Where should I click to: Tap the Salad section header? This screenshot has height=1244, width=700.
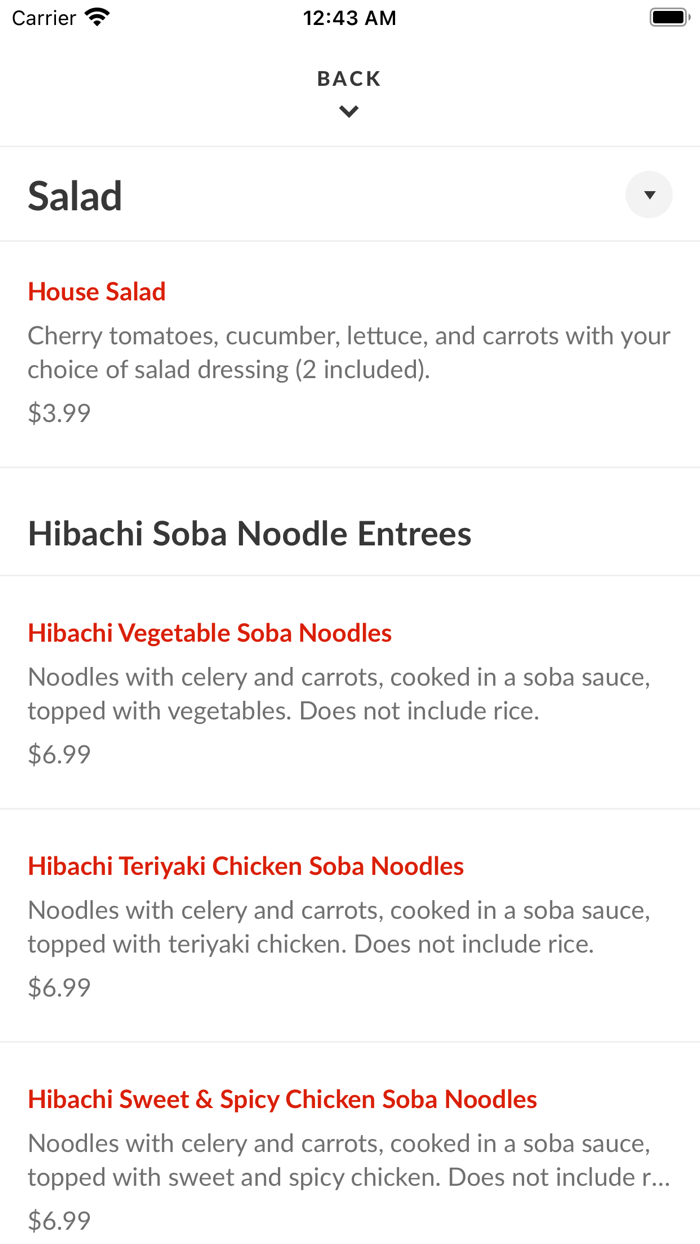[x=74, y=195]
